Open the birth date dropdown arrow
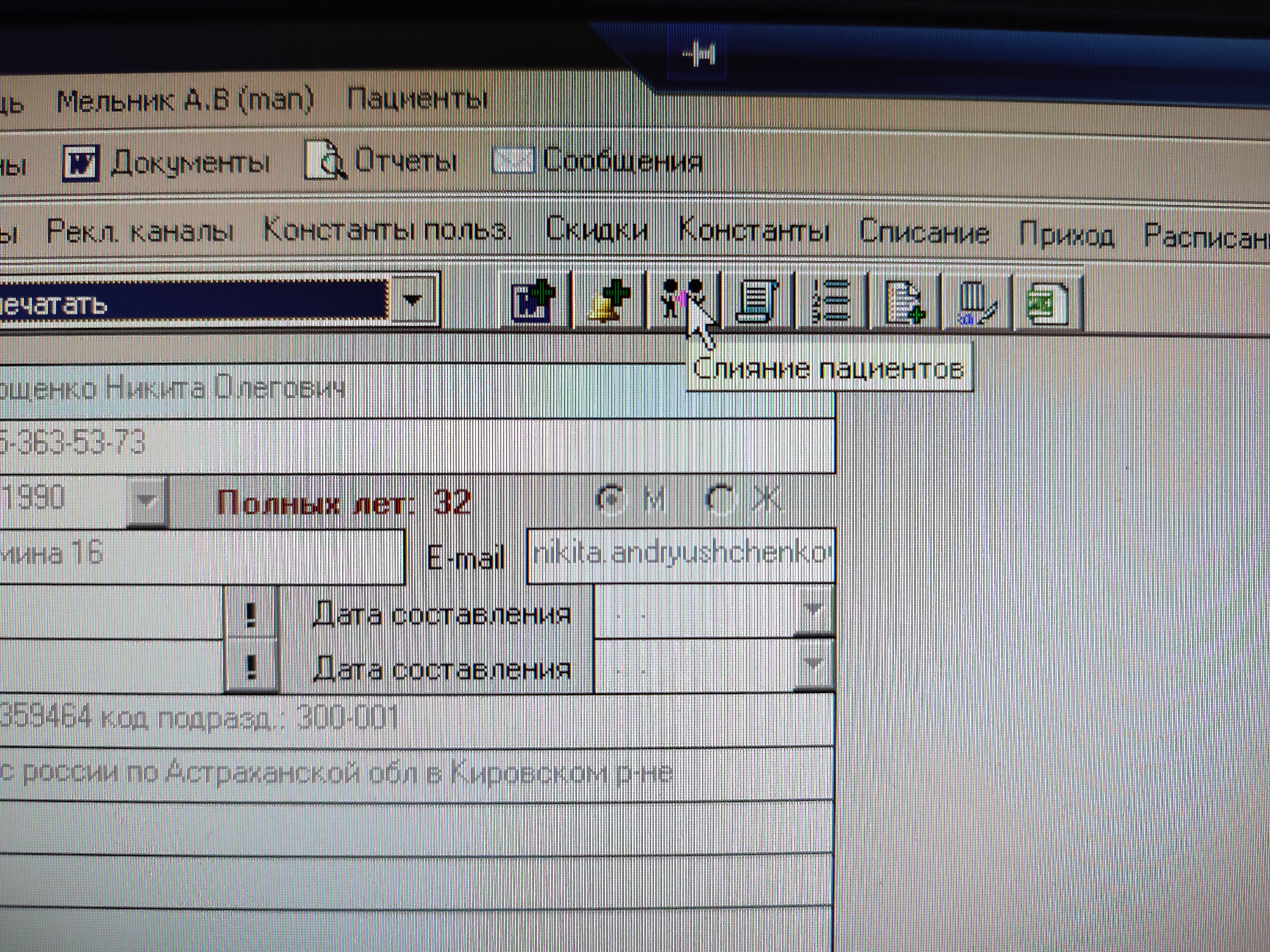Screen dimensions: 1270x952 [147, 501]
